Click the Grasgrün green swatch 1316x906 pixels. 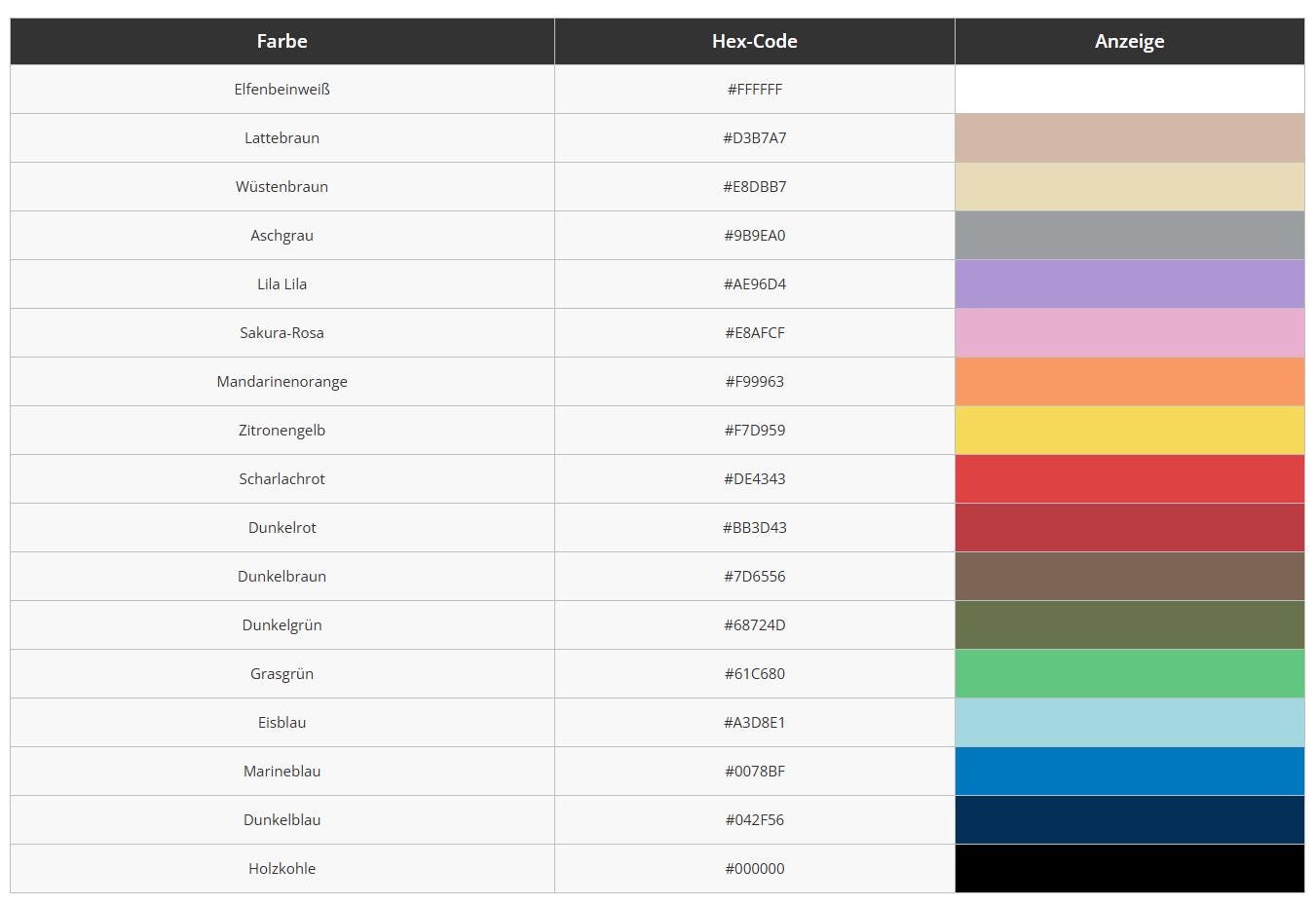1129,673
